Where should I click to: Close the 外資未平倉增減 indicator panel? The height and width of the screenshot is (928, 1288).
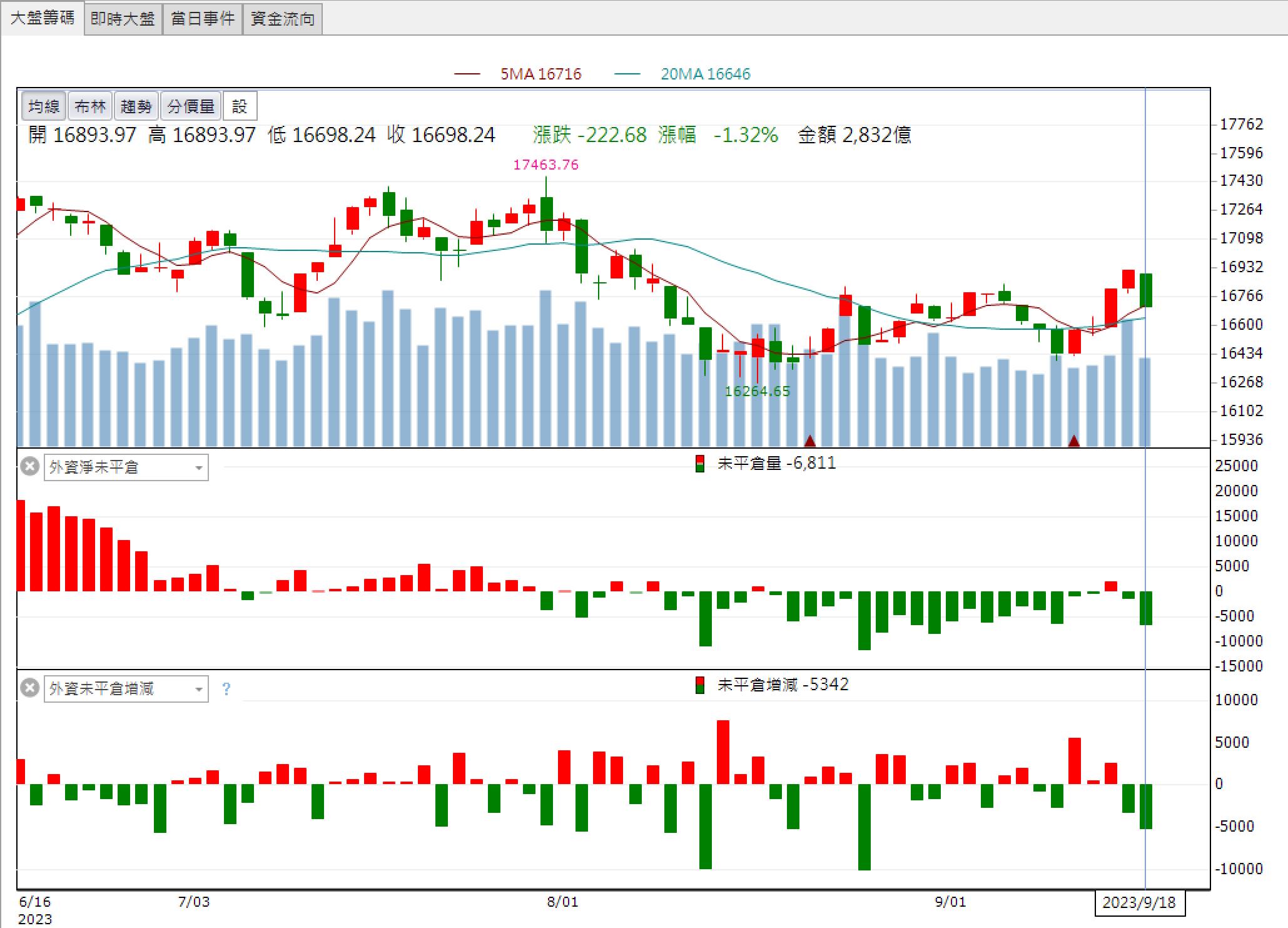(x=29, y=688)
